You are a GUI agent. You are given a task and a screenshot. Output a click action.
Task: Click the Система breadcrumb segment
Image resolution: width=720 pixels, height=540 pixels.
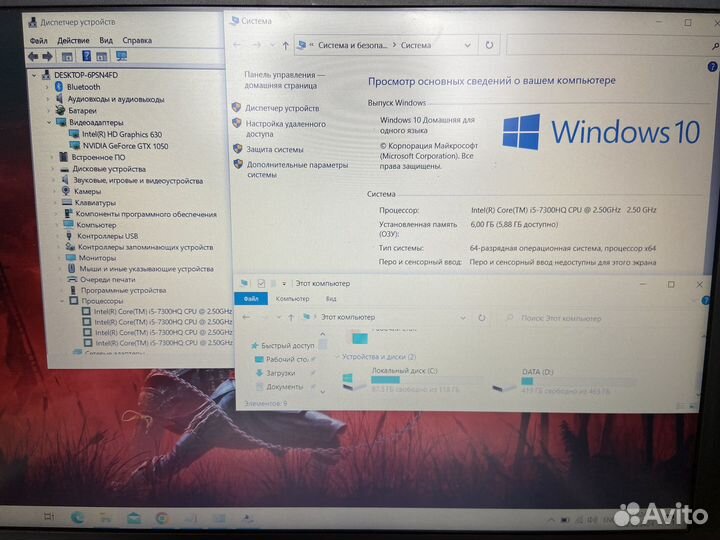click(x=416, y=45)
